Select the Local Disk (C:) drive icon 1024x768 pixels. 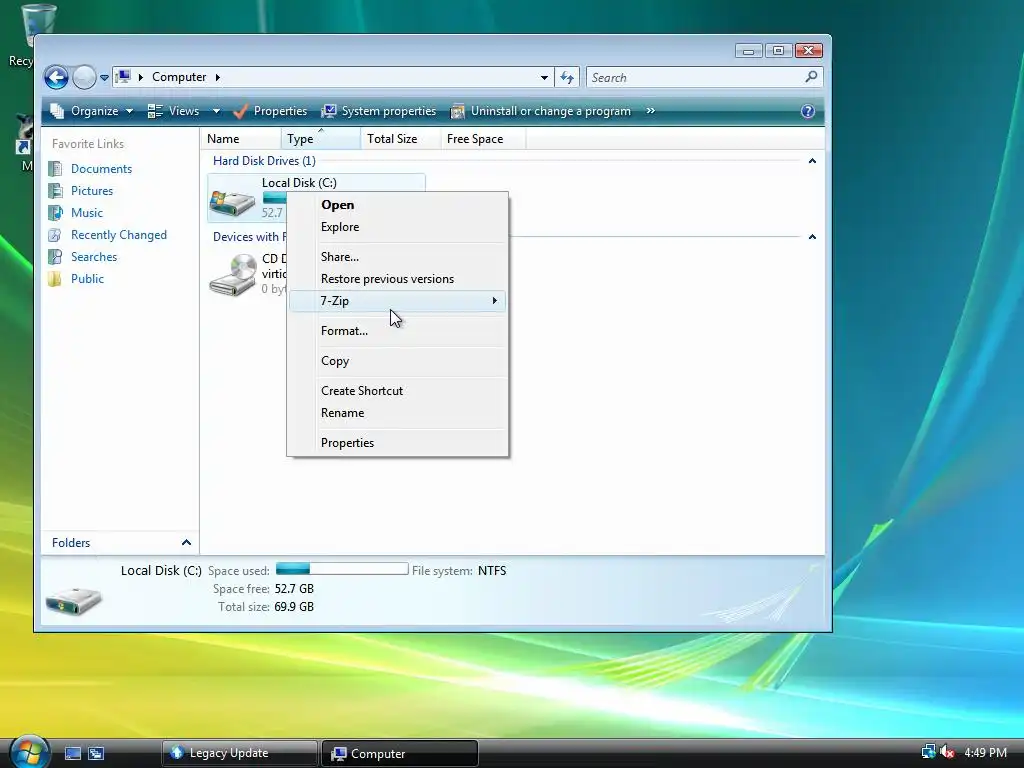[232, 201]
